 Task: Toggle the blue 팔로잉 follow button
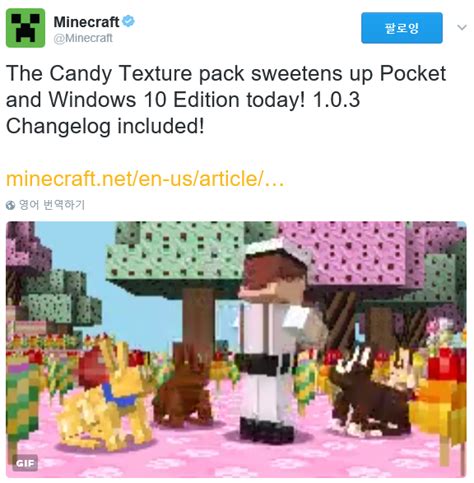pyautogui.click(x=402, y=28)
